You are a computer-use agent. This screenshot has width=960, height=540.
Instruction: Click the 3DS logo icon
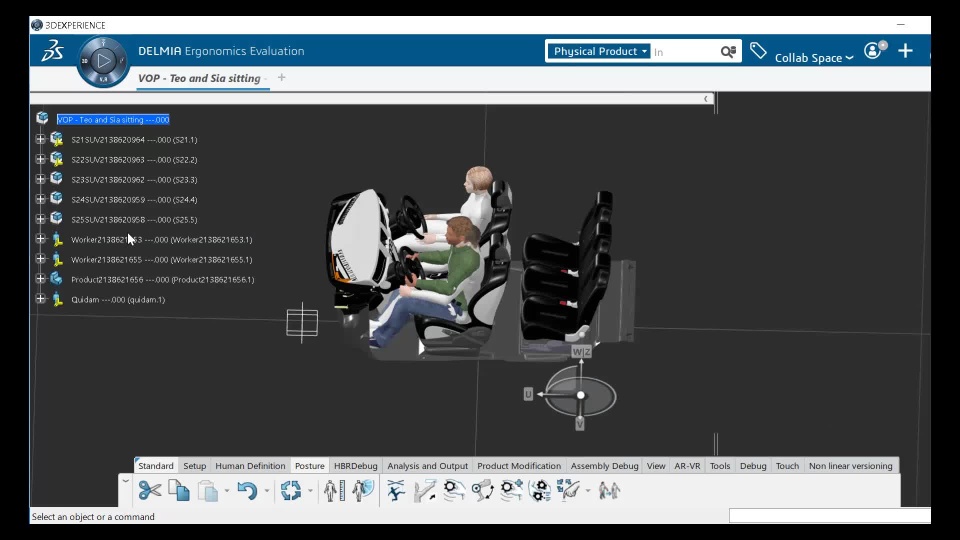(53, 51)
